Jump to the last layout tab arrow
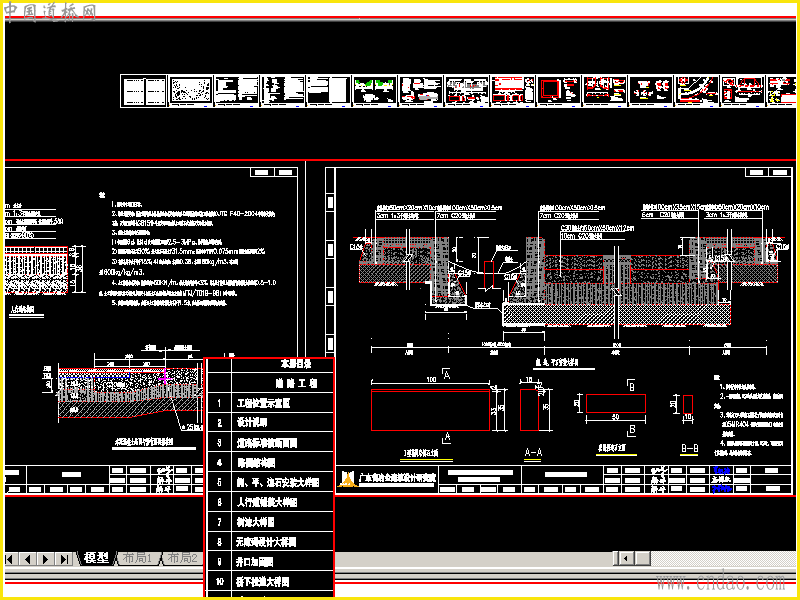This screenshot has width=800, height=600. coord(64,559)
